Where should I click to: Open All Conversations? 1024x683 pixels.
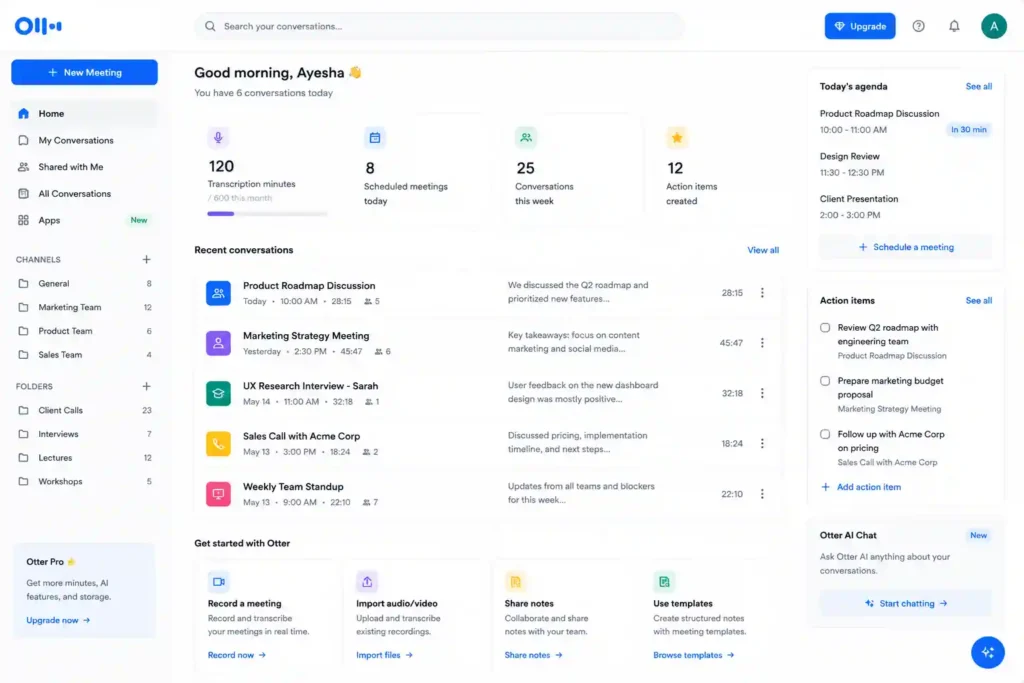pyautogui.click(x=84, y=194)
